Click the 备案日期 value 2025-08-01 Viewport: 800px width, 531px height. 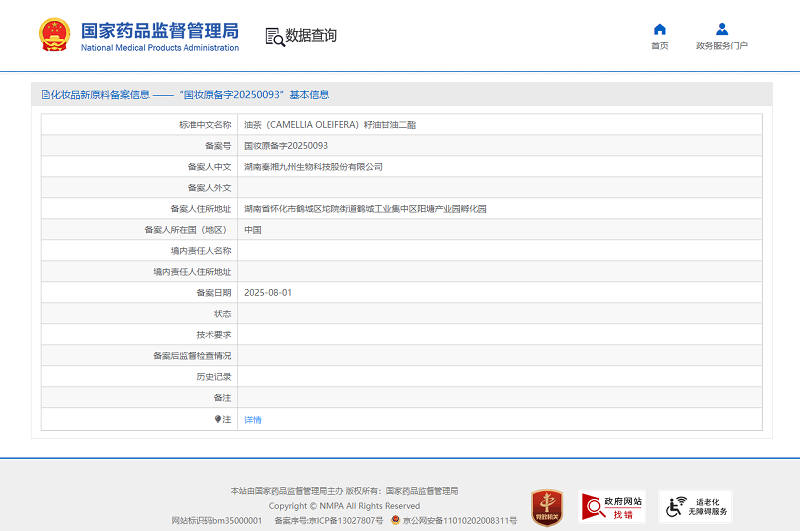point(268,293)
